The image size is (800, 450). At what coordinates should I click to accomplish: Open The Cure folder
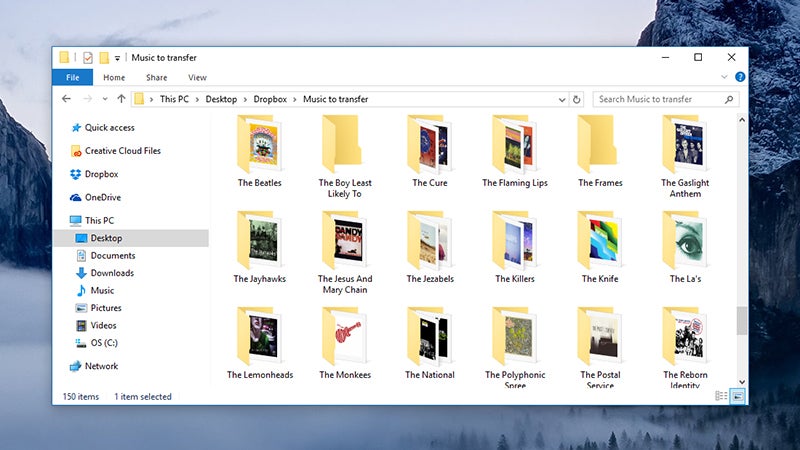(x=430, y=152)
